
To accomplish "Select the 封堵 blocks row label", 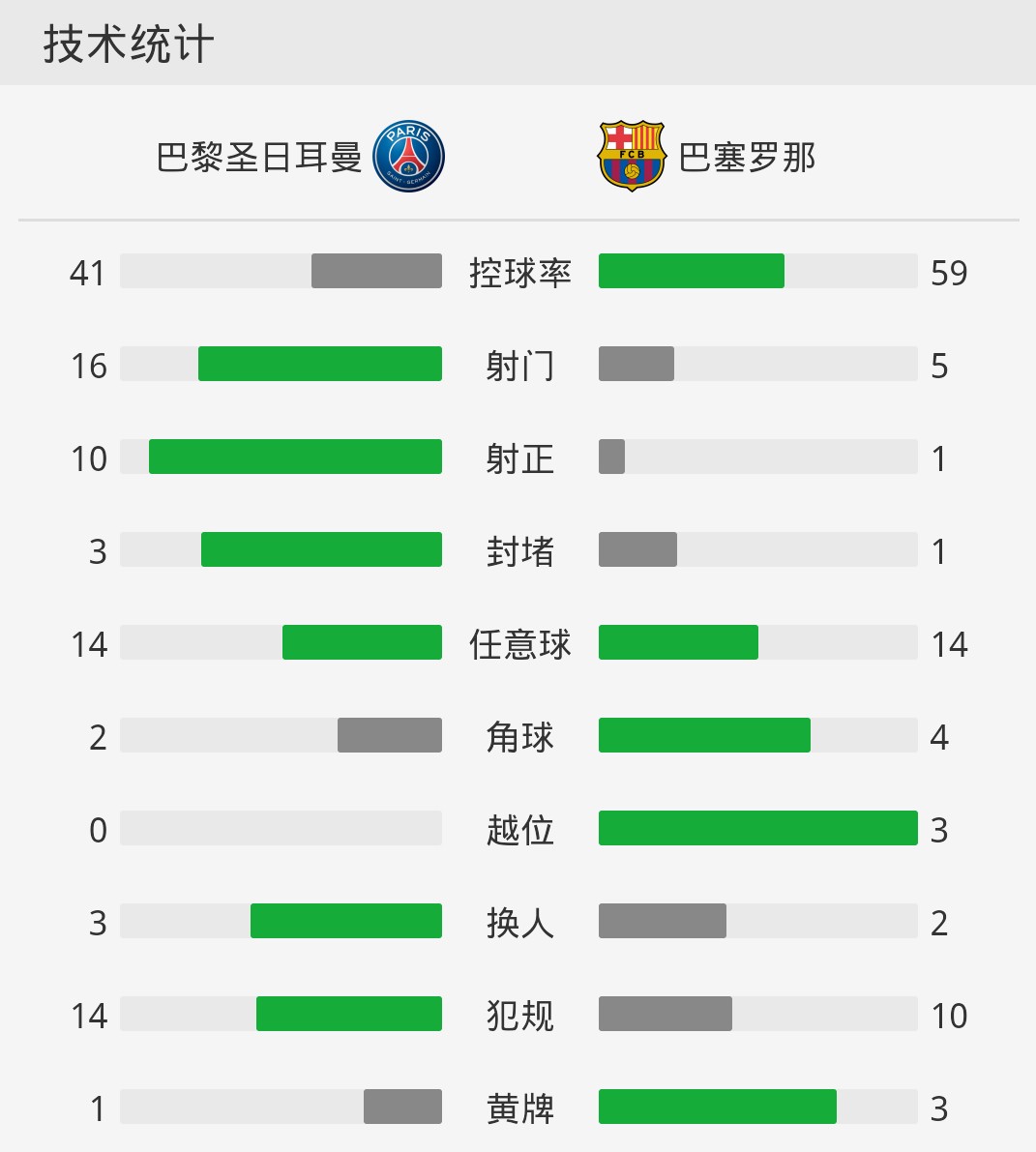I will point(520,551).
